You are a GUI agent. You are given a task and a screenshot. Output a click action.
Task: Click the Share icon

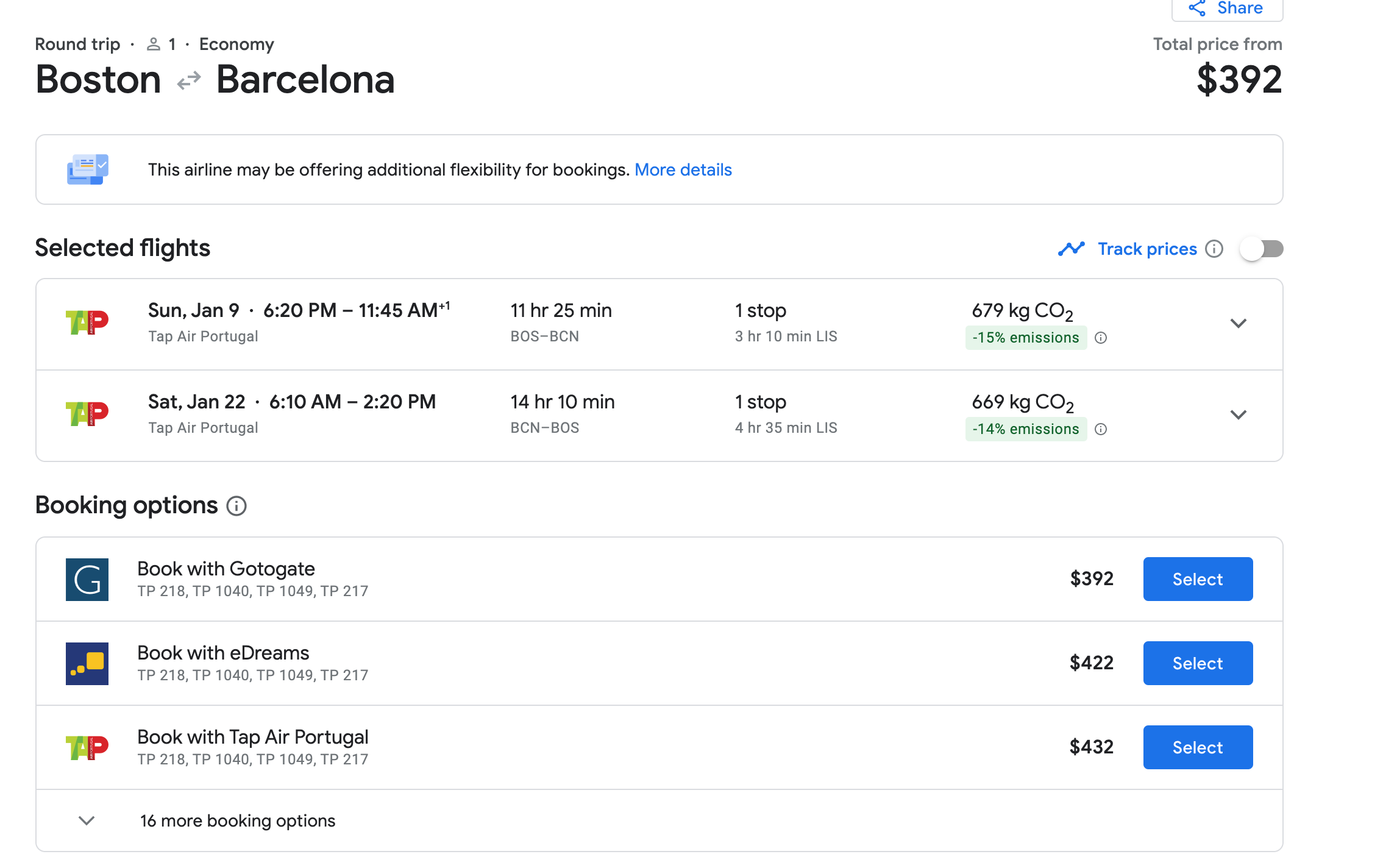[1197, 8]
